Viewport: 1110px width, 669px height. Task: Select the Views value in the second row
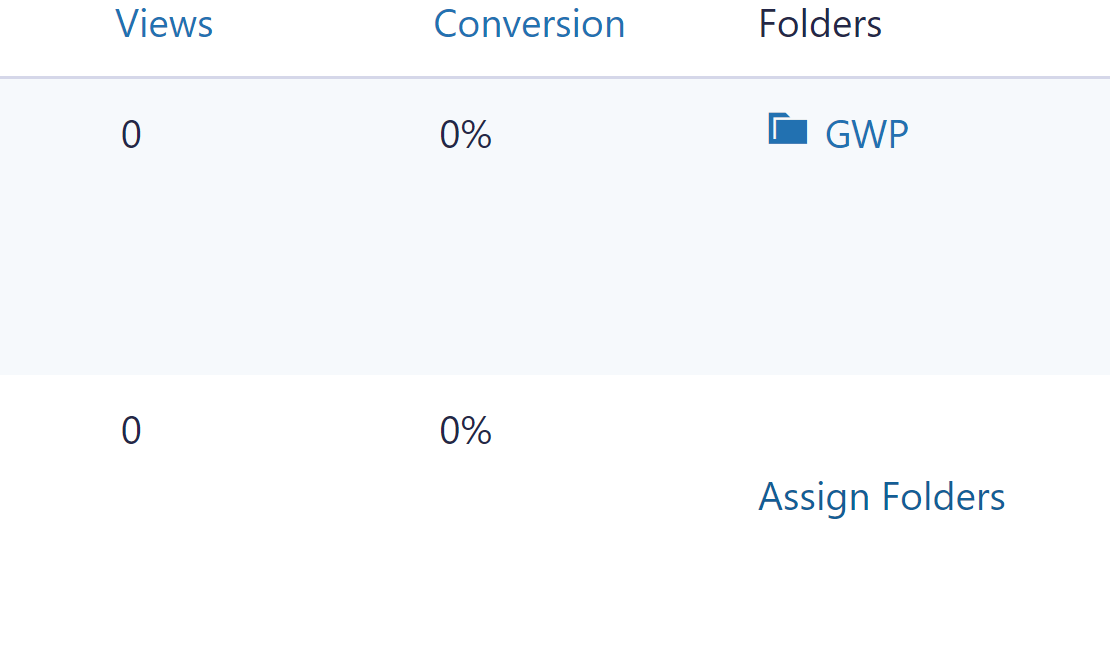(x=131, y=431)
